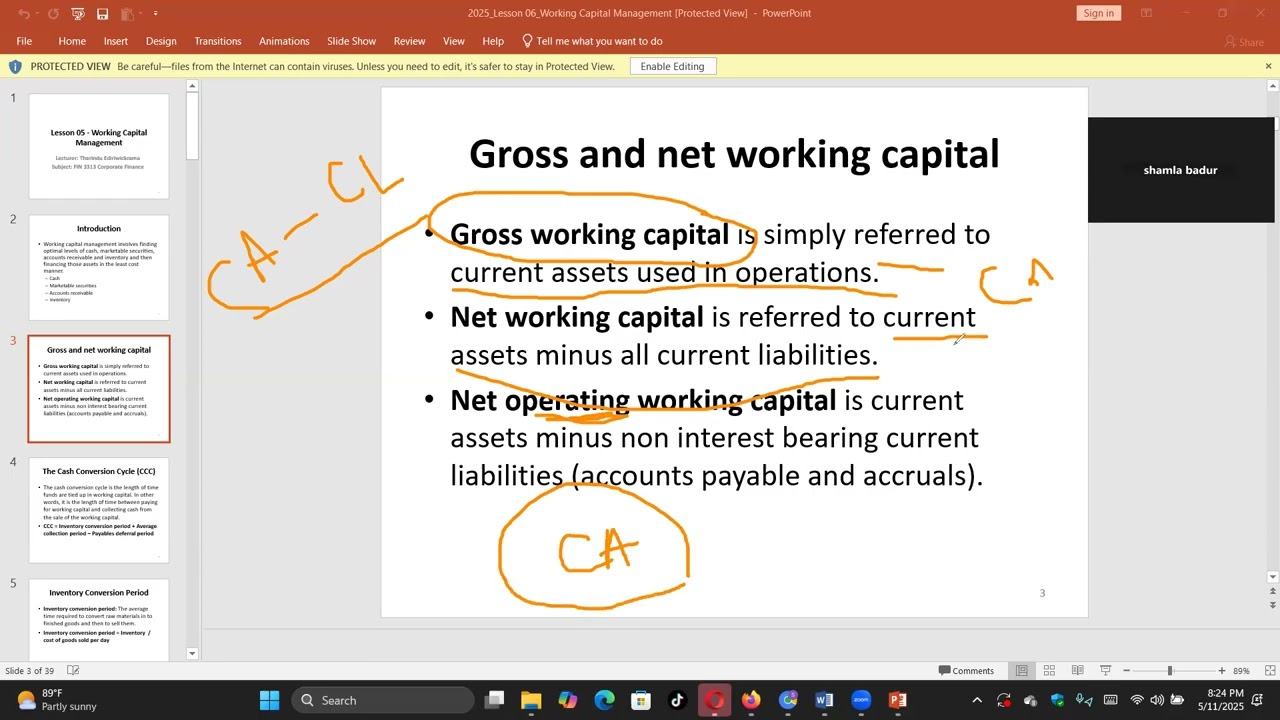This screenshot has width=1280, height=720.
Task: Click the Slide 3 of 39 indicator
Action: [x=29, y=671]
